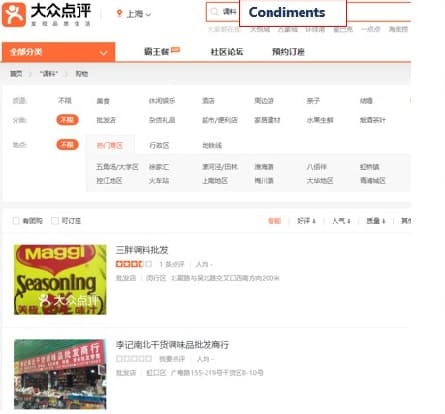Switch to the 地铁线 tab
This screenshot has width=445, height=414.
pos(212,145)
